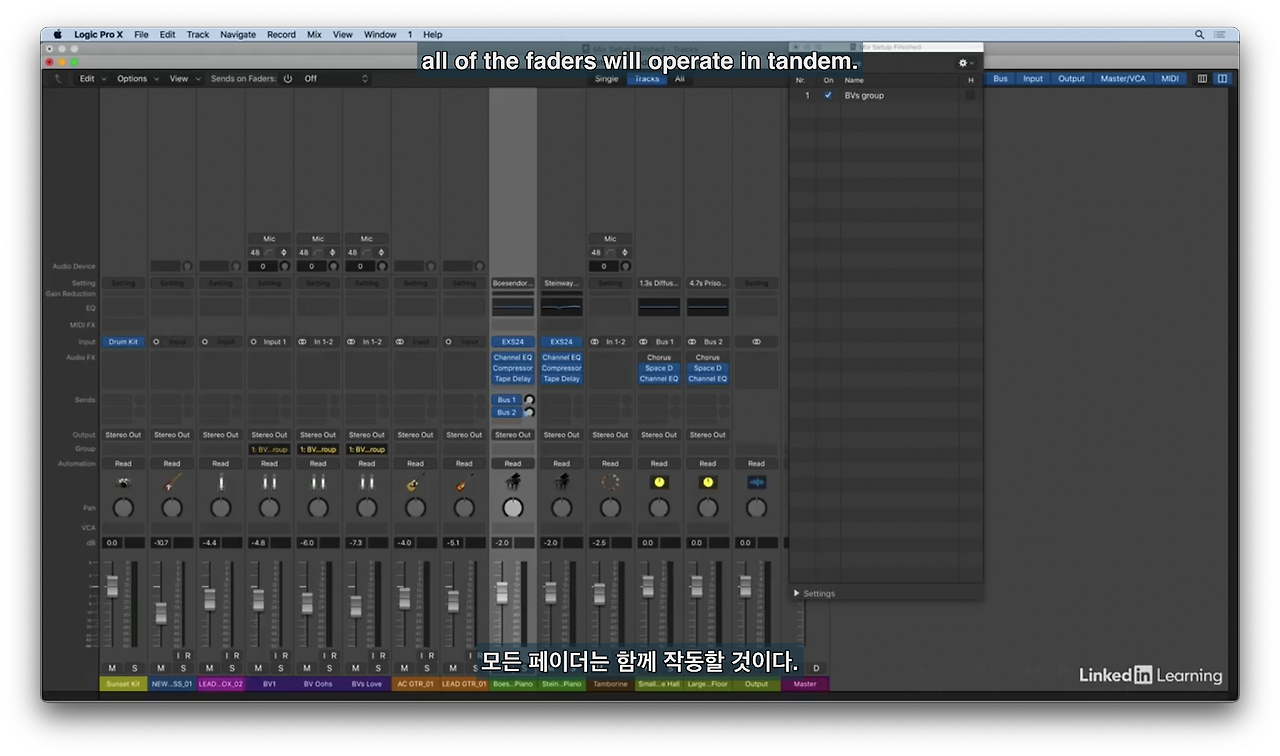Toggle the Bus channel filter button
Screen dimensions: 1280x756
click(1000, 79)
